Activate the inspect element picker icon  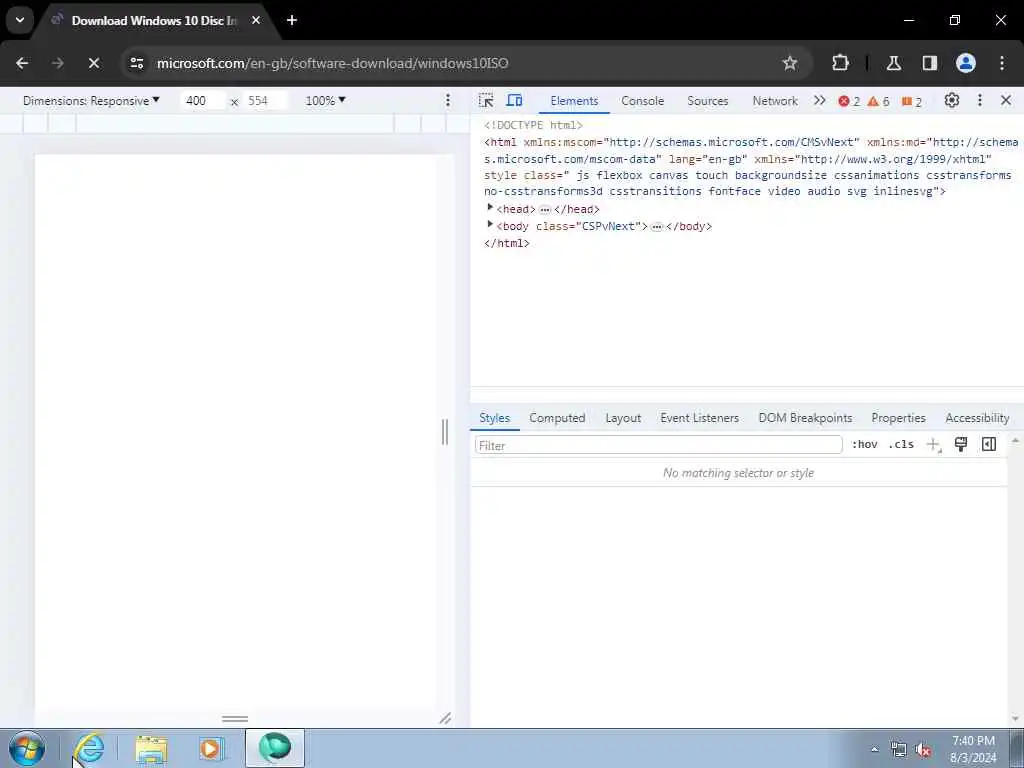tap(486, 101)
